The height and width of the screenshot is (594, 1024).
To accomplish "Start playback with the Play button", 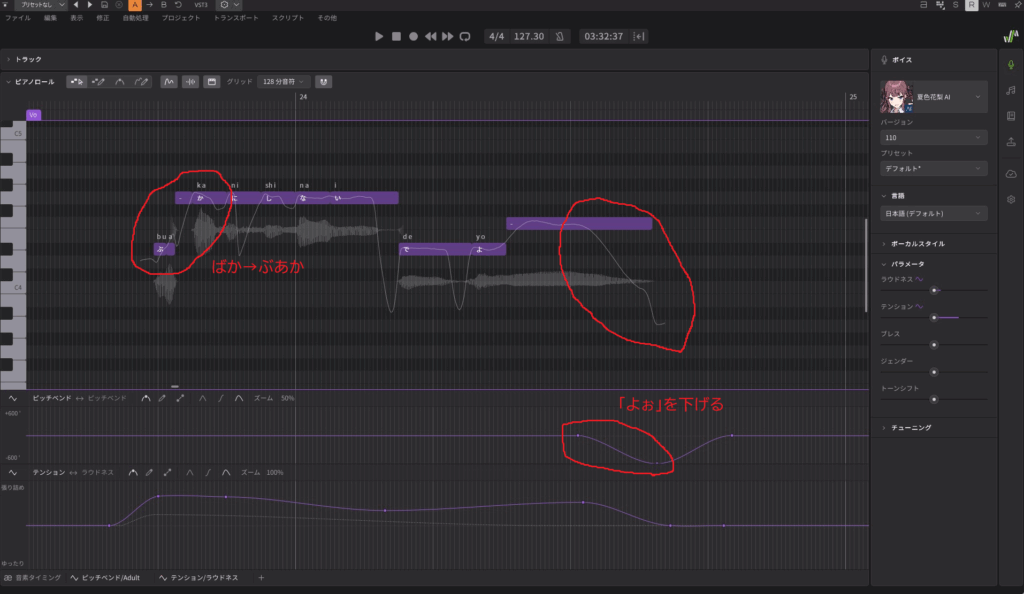I will (x=379, y=37).
